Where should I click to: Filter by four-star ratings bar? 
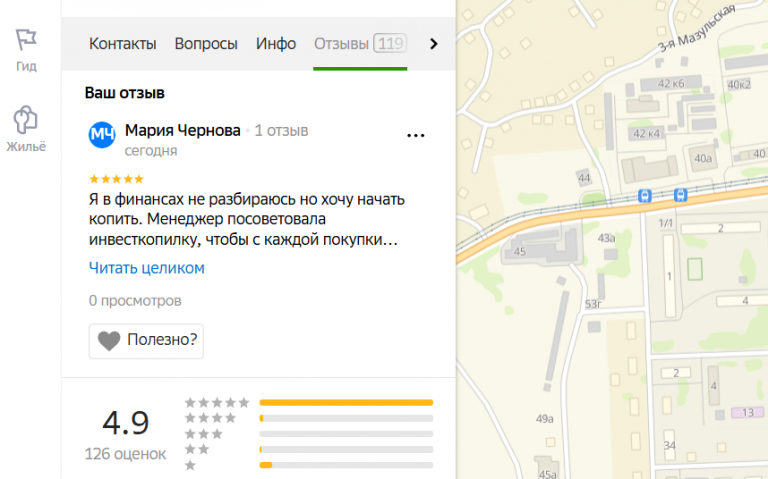tap(346, 419)
